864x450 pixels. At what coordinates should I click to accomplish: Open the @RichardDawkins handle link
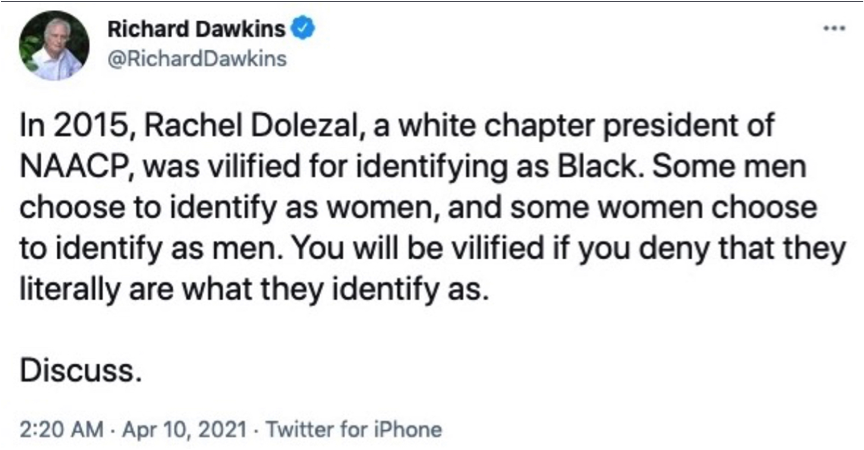pyautogui.click(x=197, y=59)
